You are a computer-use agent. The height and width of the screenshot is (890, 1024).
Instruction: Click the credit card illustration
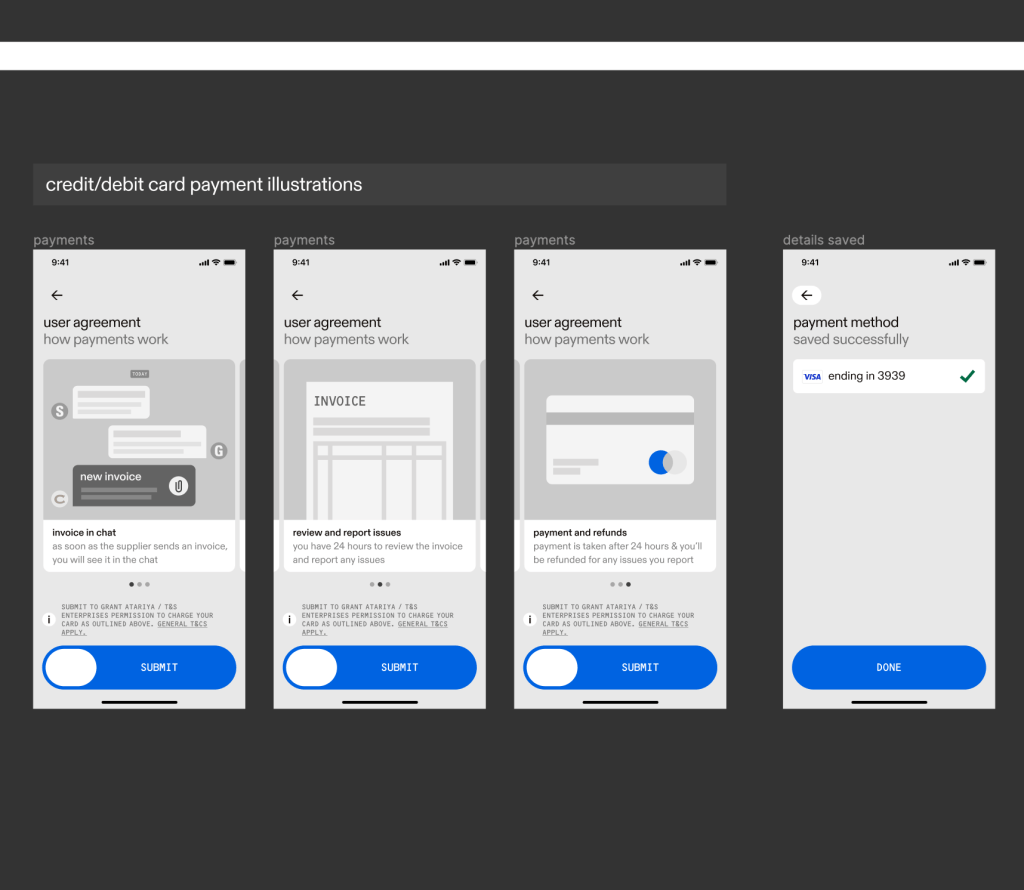[620, 440]
